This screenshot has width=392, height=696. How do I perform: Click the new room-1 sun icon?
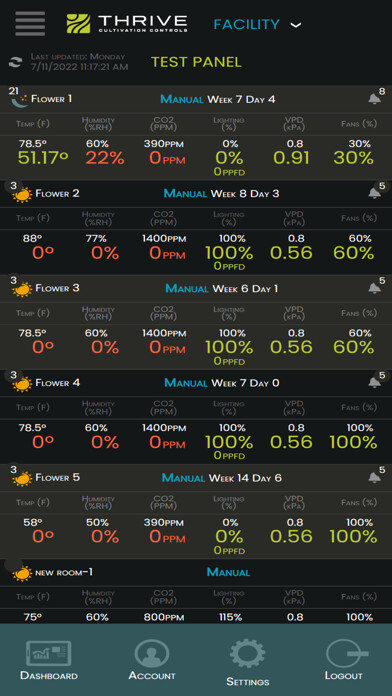coord(22,573)
